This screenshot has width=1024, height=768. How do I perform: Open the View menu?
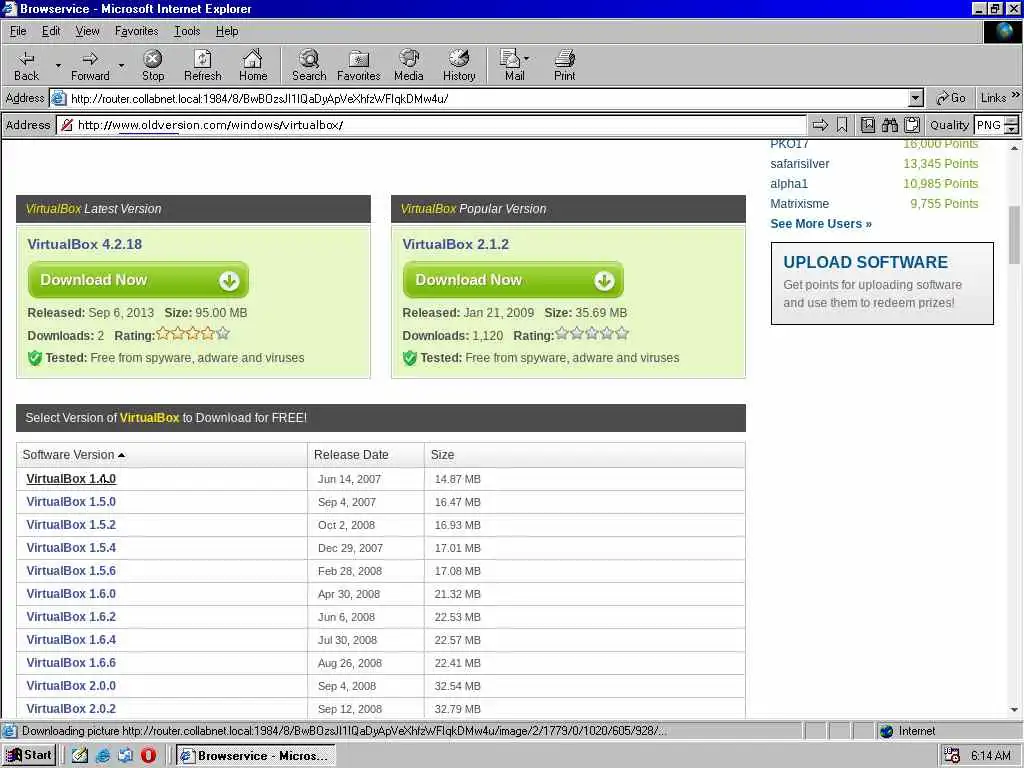click(88, 31)
